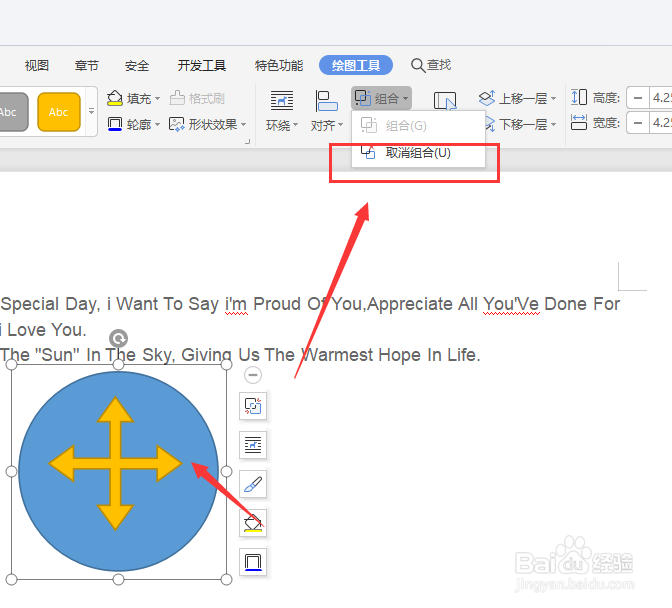672x608 pixels.
Task: Click the 对齐 align icon
Action: click(327, 101)
